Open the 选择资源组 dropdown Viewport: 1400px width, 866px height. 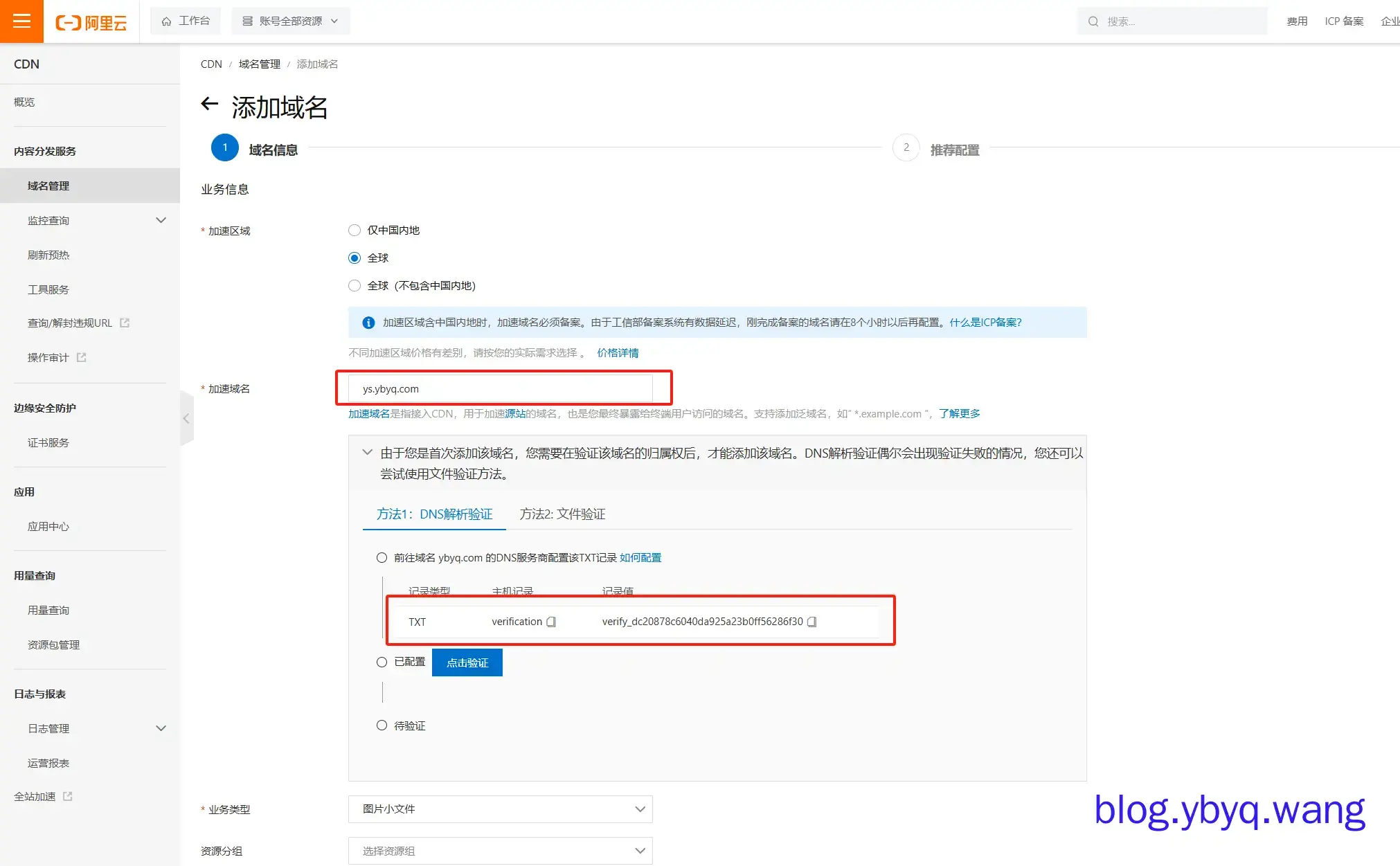pos(500,850)
